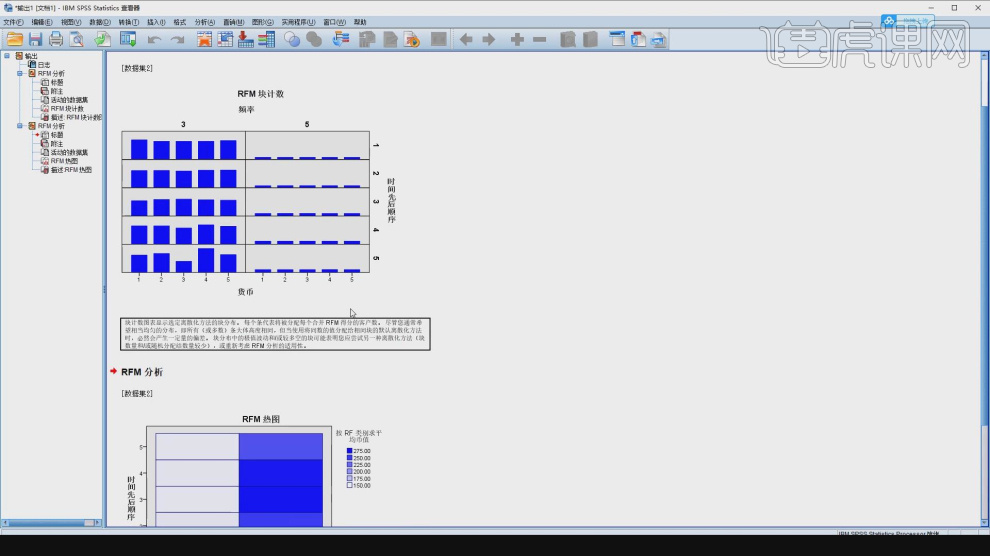Click the Recall recent dialogs icon
The width and height of the screenshot is (990, 556).
(128, 39)
